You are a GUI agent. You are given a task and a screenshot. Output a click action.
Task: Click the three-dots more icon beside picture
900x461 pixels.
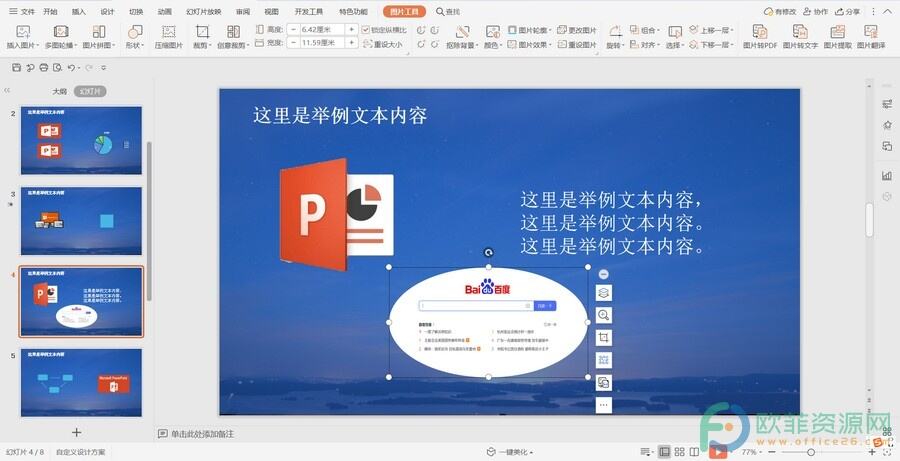603,405
